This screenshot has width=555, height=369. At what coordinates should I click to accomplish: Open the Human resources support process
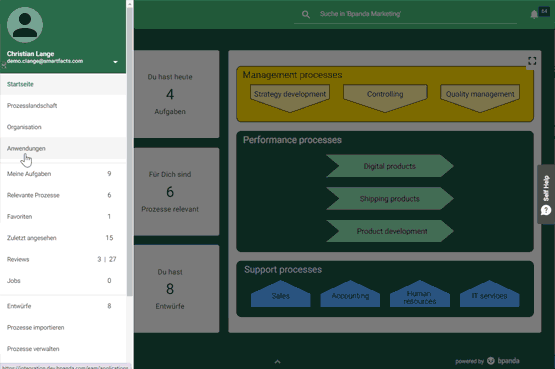coord(420,294)
